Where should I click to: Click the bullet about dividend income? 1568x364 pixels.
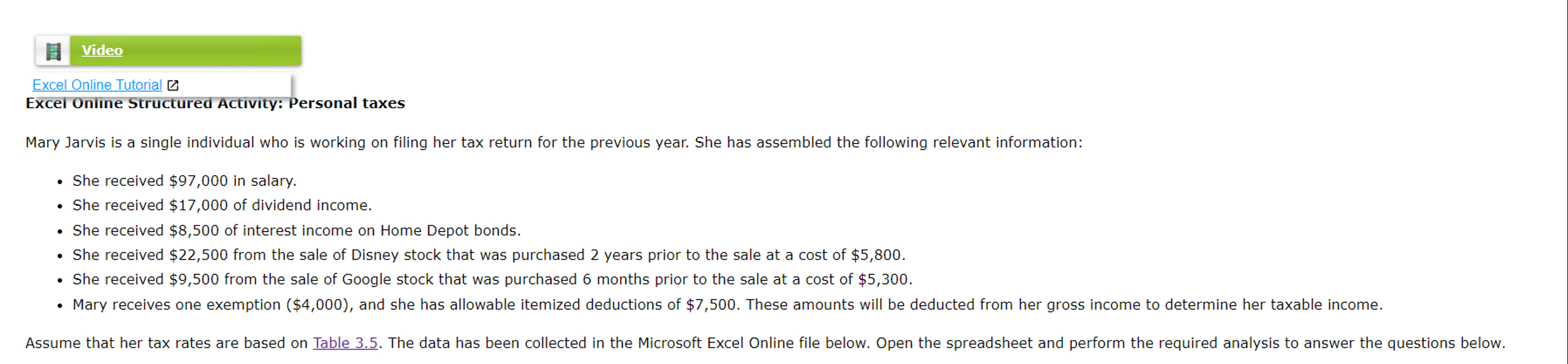[x=222, y=205]
